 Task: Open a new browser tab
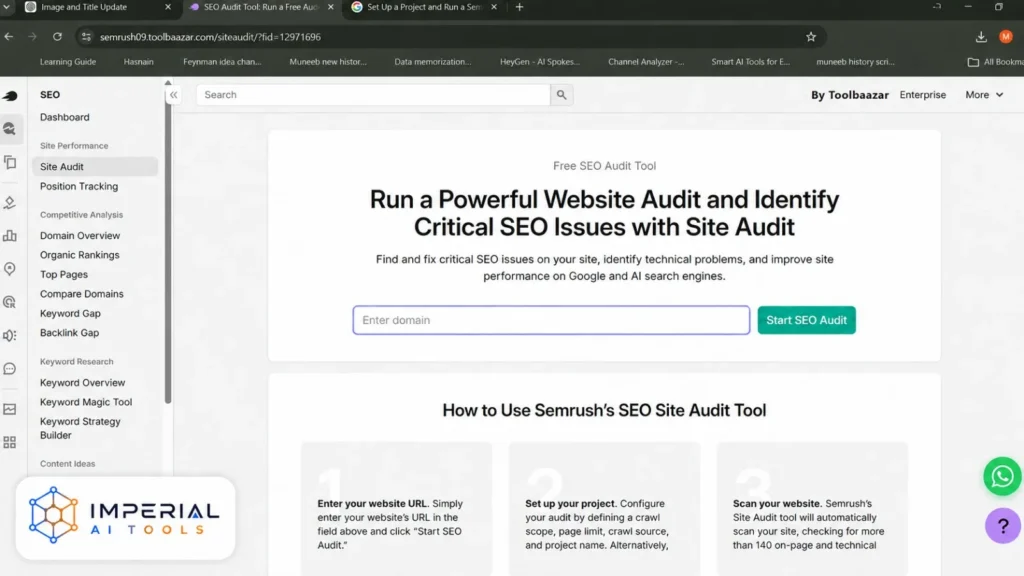coord(519,7)
